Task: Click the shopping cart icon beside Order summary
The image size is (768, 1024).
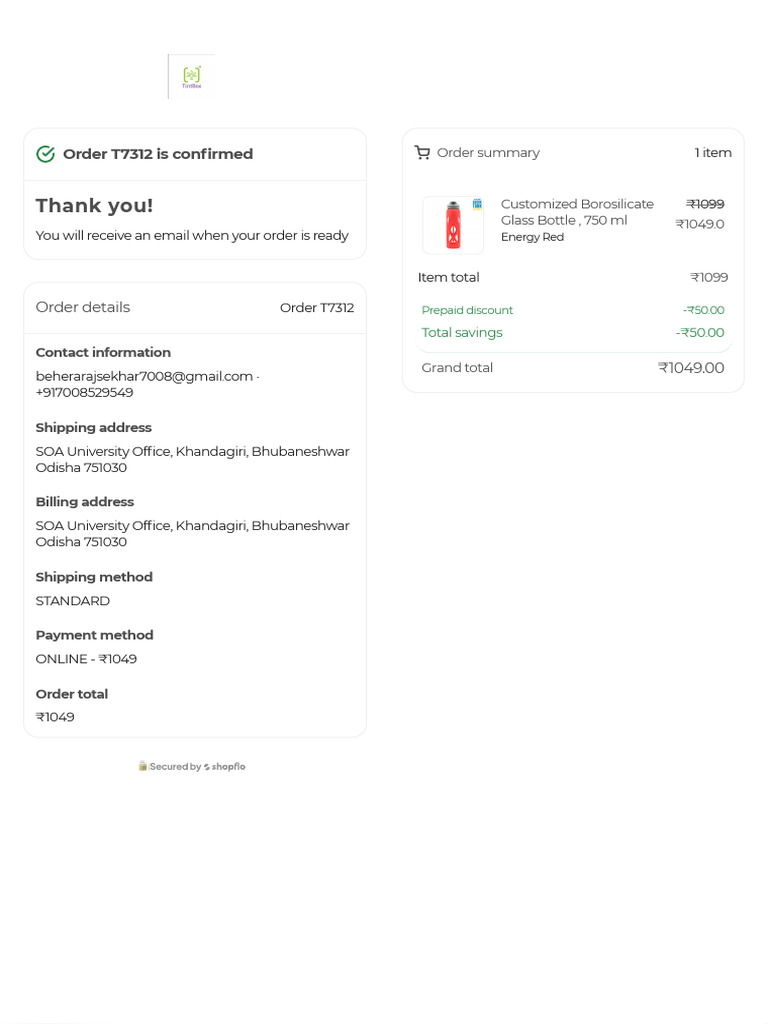Action: [x=422, y=153]
